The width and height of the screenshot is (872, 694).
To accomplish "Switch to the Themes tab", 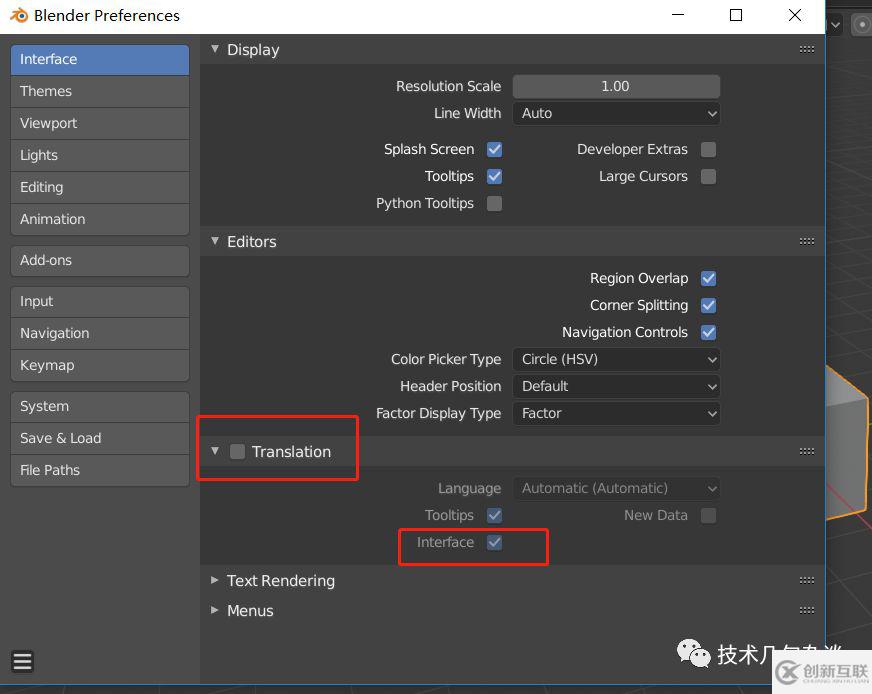I will [x=99, y=91].
